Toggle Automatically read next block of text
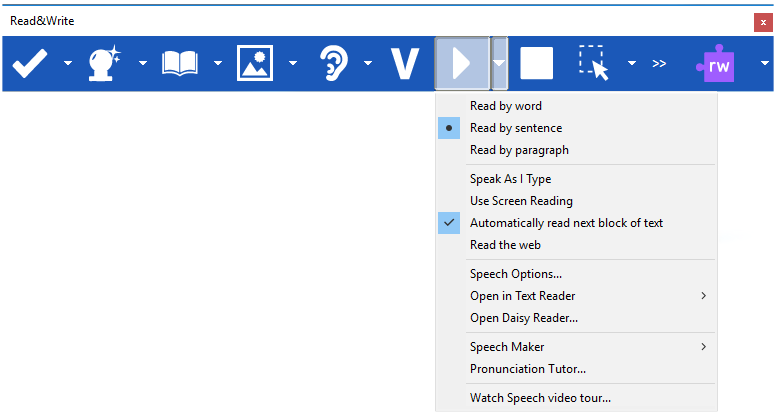The image size is (779, 419). coord(576,223)
